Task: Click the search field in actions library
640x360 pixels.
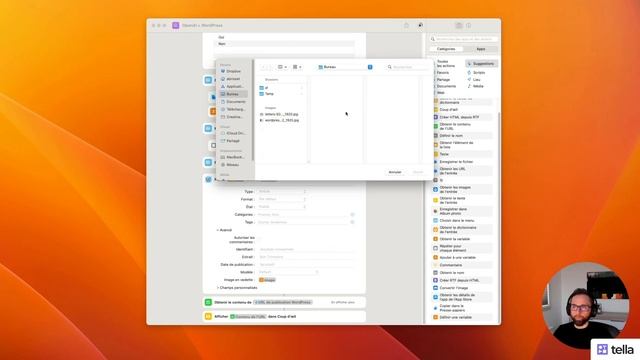Action: (x=464, y=39)
